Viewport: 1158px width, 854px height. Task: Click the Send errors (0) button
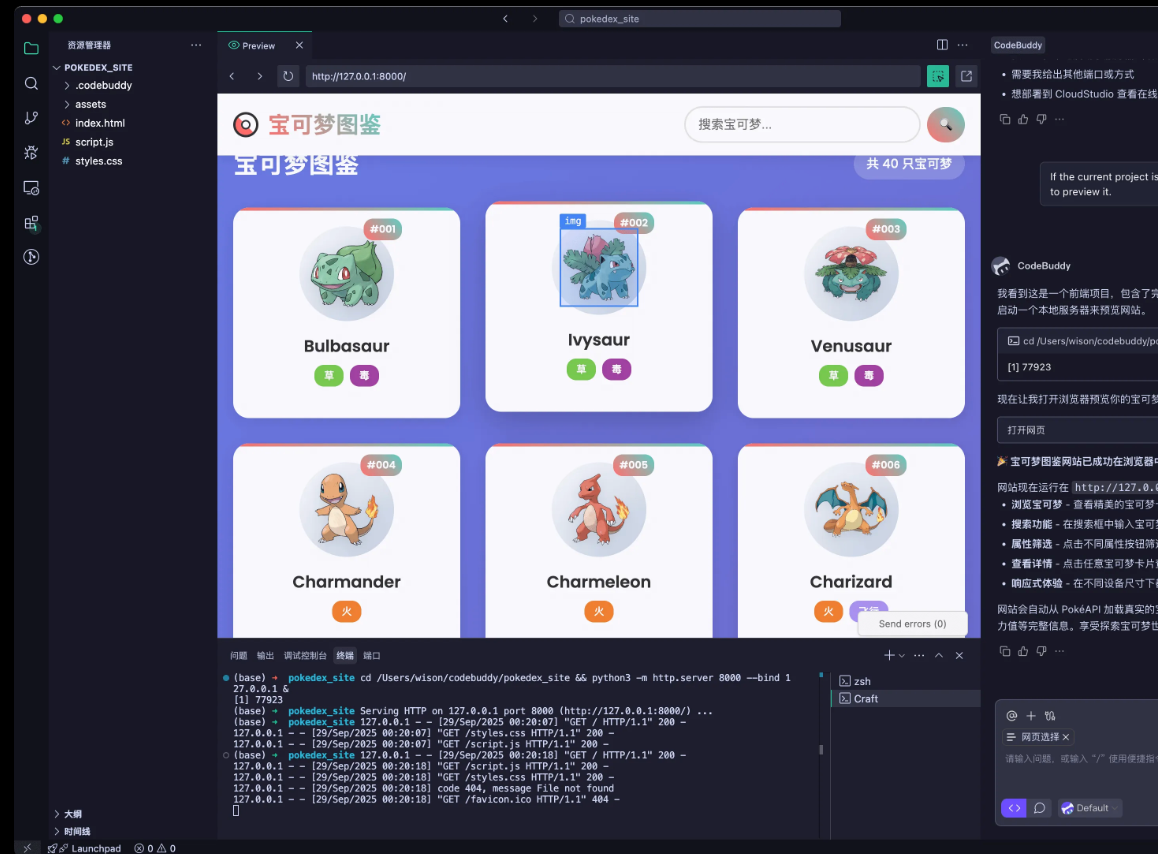[x=912, y=624]
